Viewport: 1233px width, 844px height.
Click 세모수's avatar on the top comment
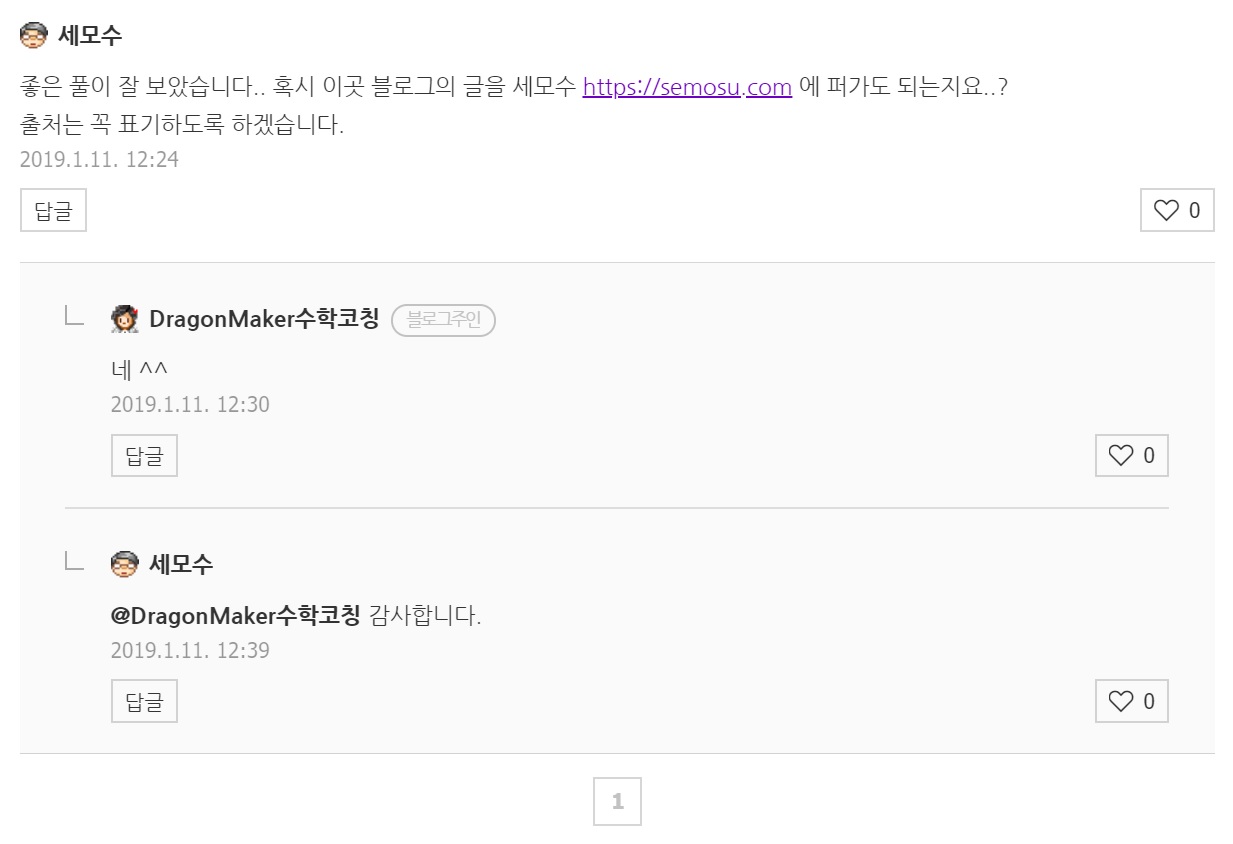click(x=34, y=36)
